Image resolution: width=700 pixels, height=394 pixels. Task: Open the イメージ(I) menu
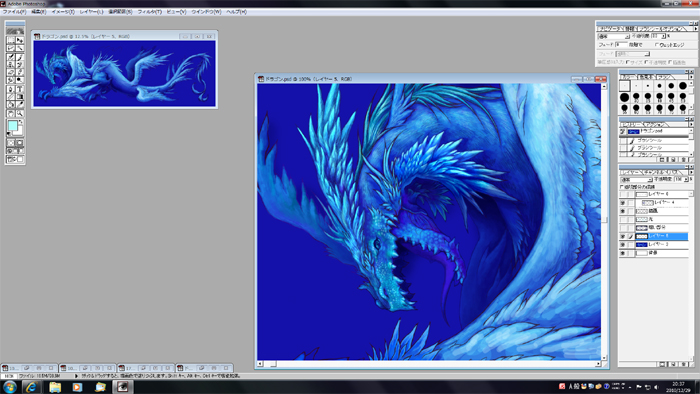pos(63,12)
